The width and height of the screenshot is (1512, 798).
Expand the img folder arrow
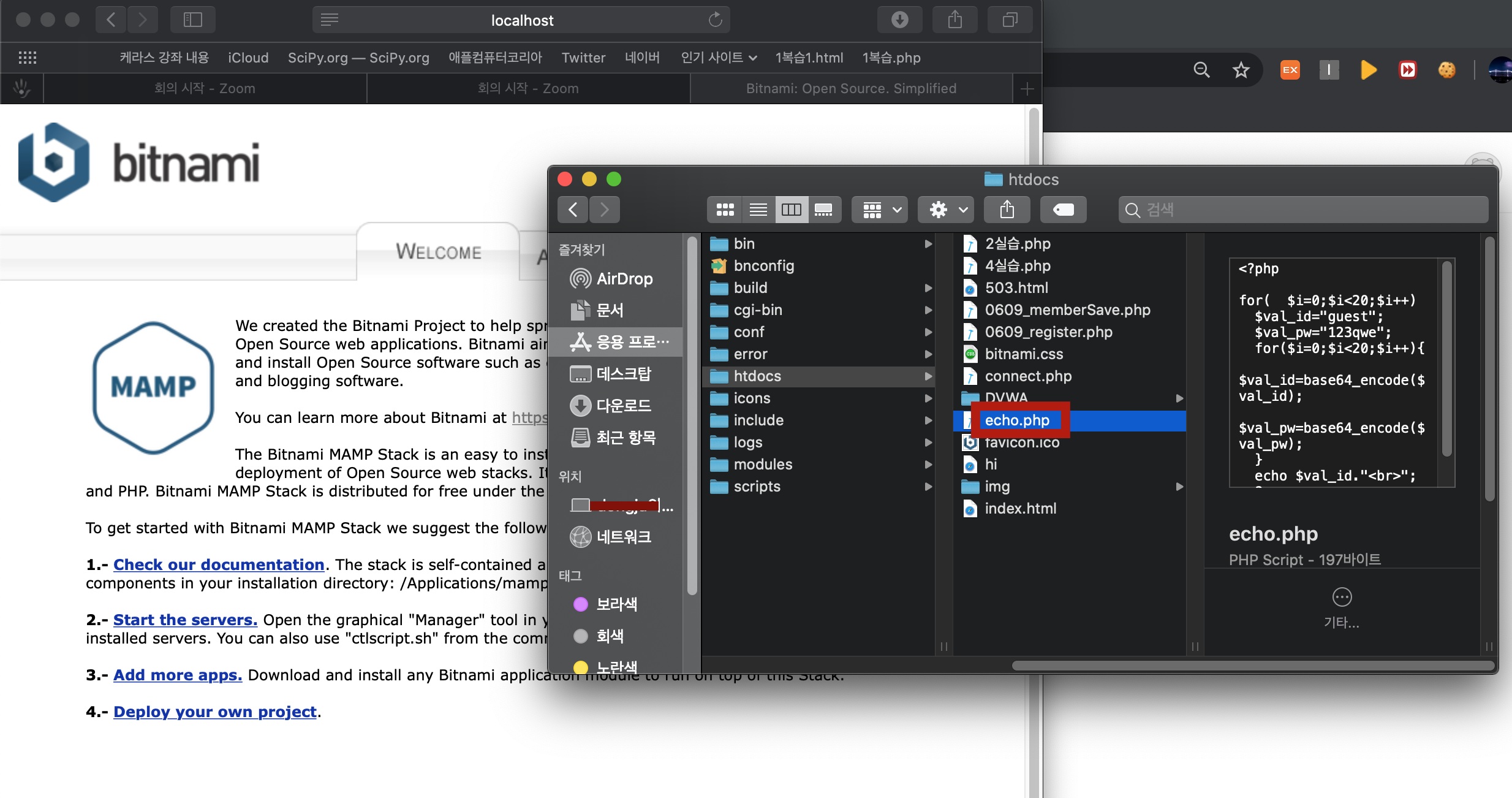(x=1179, y=487)
